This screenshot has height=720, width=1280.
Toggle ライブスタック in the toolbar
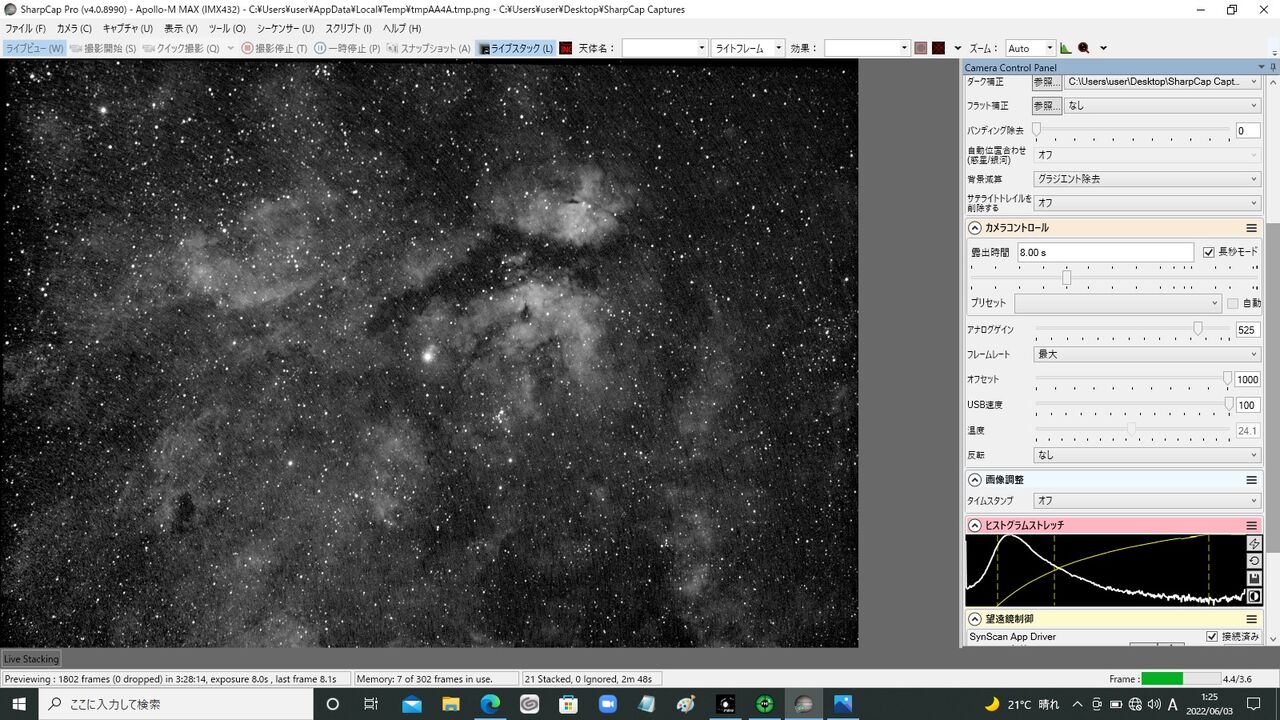coord(516,48)
